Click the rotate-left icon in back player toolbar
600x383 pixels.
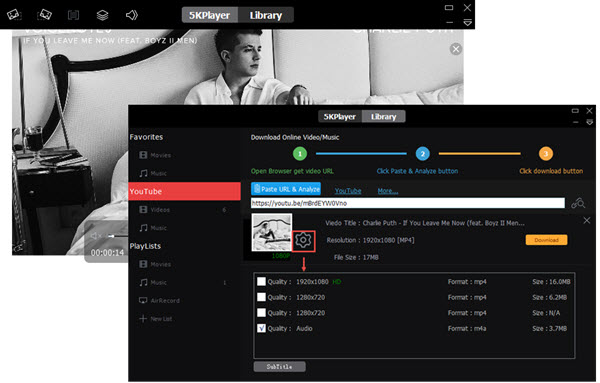pyautogui.click(x=13, y=15)
